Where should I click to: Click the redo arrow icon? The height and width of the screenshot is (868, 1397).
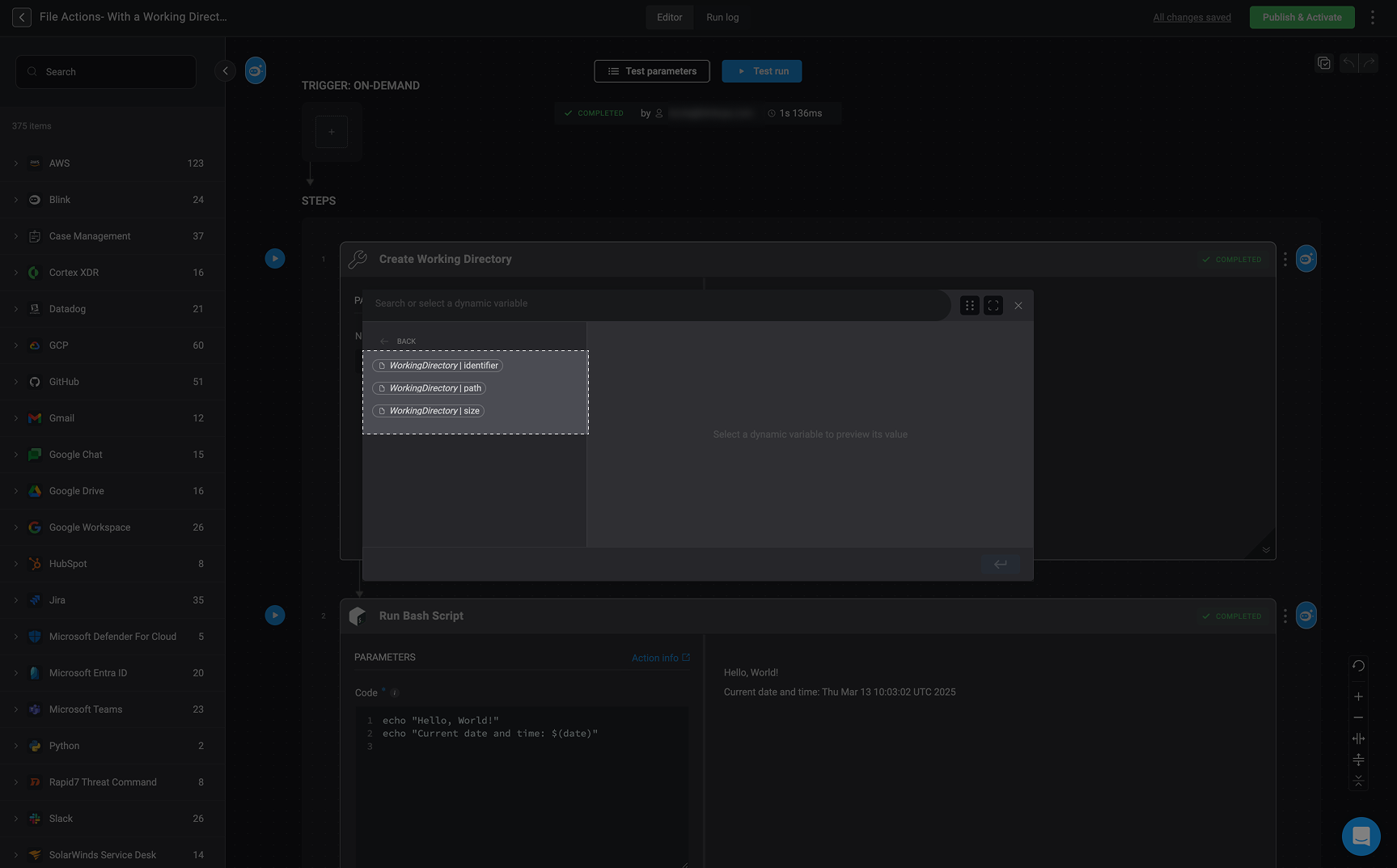(1369, 63)
